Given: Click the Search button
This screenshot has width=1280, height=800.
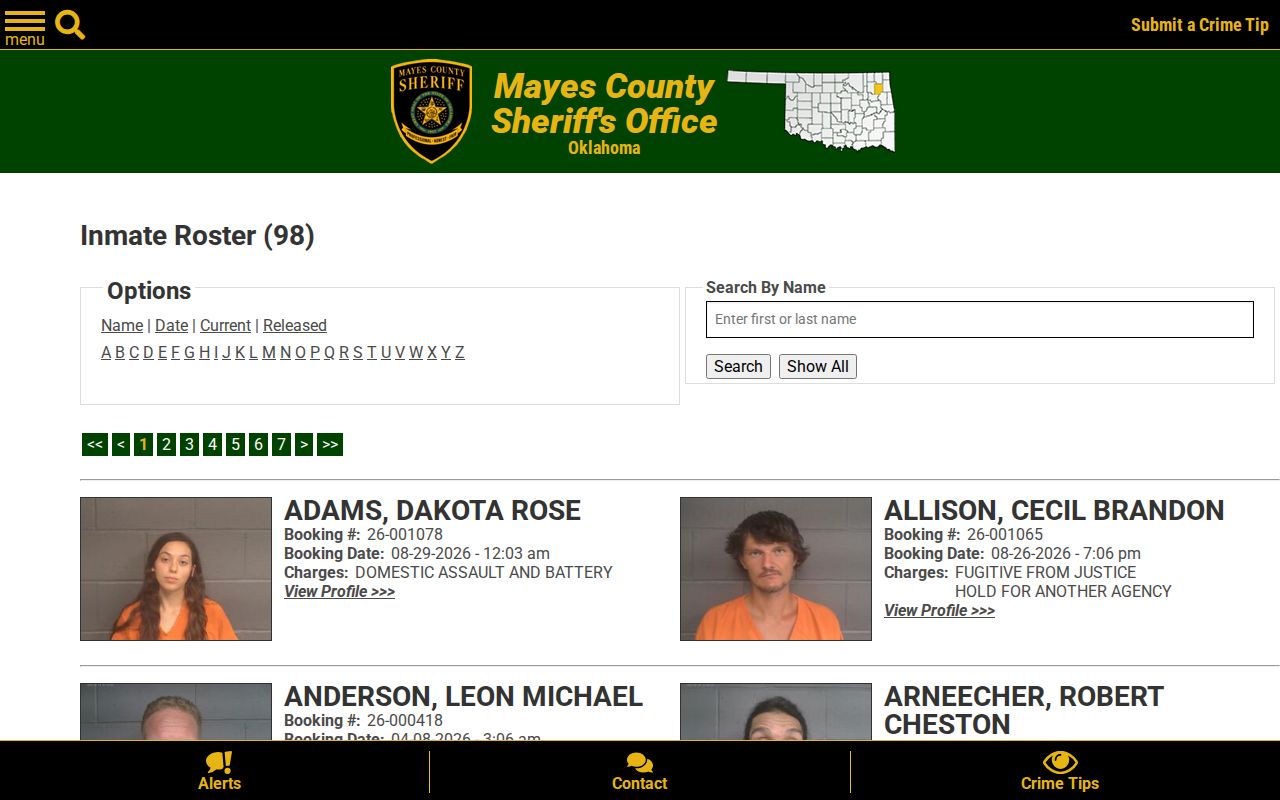Looking at the screenshot, I should 738,366.
